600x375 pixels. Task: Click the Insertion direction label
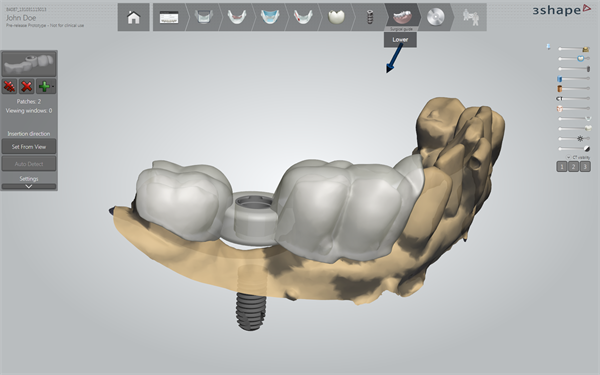click(29, 134)
